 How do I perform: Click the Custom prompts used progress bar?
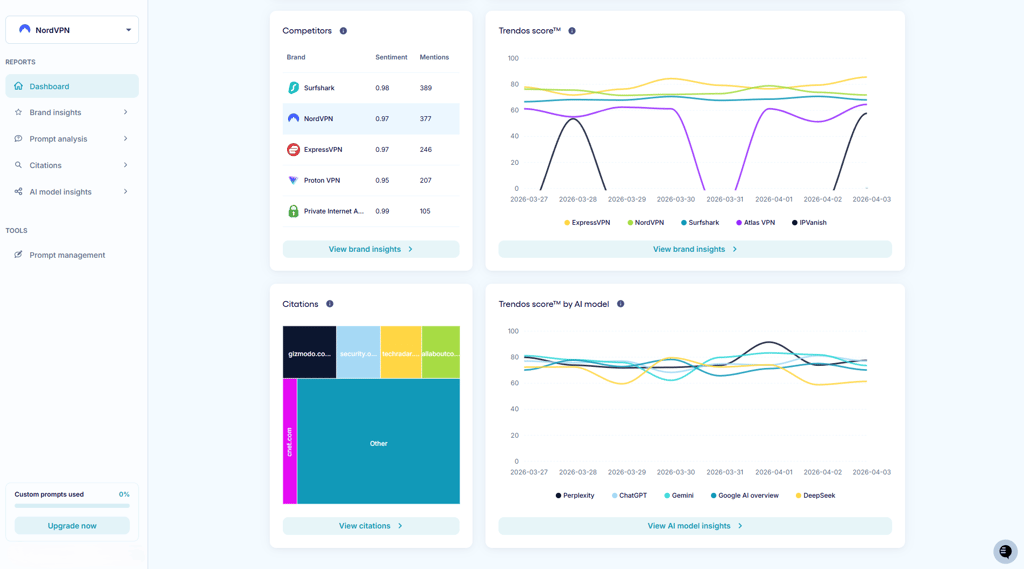click(x=72, y=506)
